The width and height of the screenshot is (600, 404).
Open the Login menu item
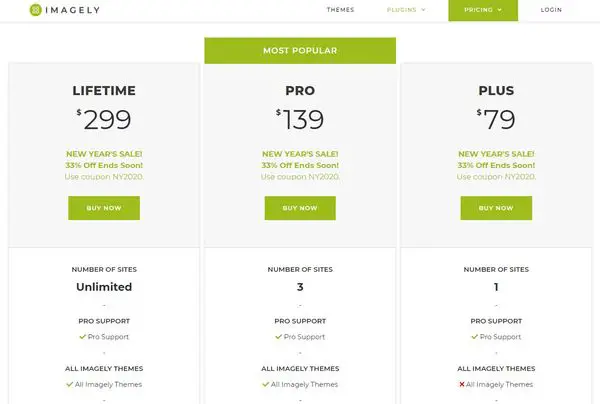[551, 10]
